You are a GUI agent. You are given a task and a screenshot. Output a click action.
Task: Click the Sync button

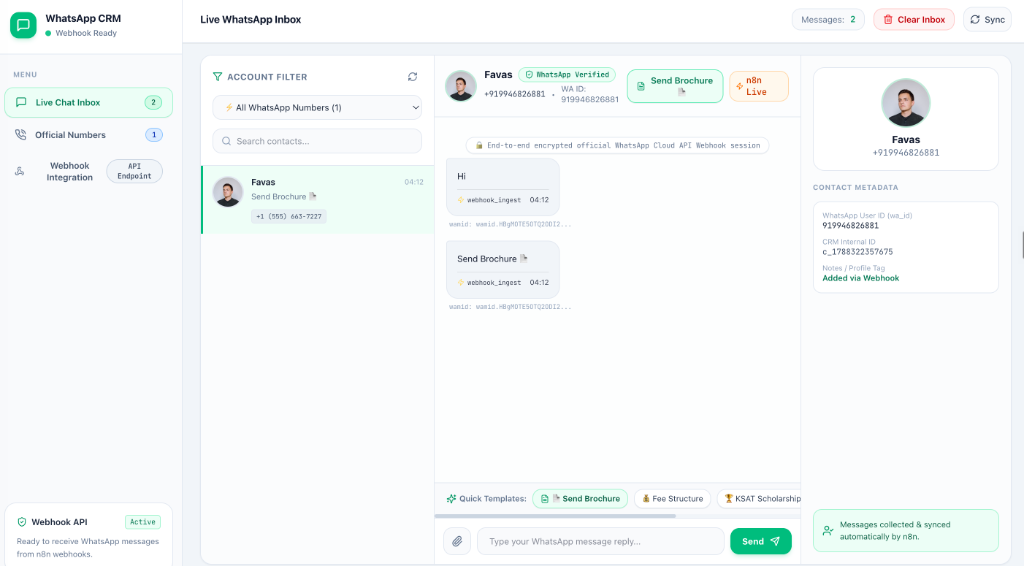pyautogui.click(x=987, y=20)
